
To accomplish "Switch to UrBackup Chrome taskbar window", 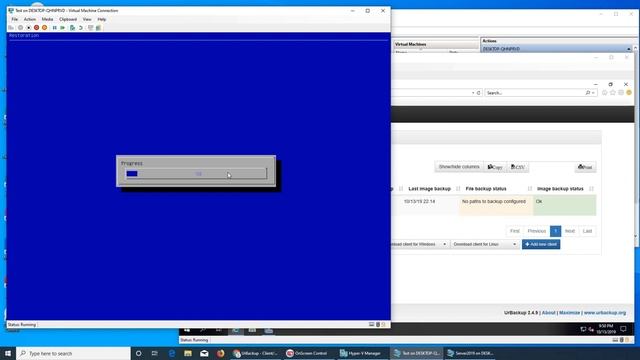I will [255, 353].
